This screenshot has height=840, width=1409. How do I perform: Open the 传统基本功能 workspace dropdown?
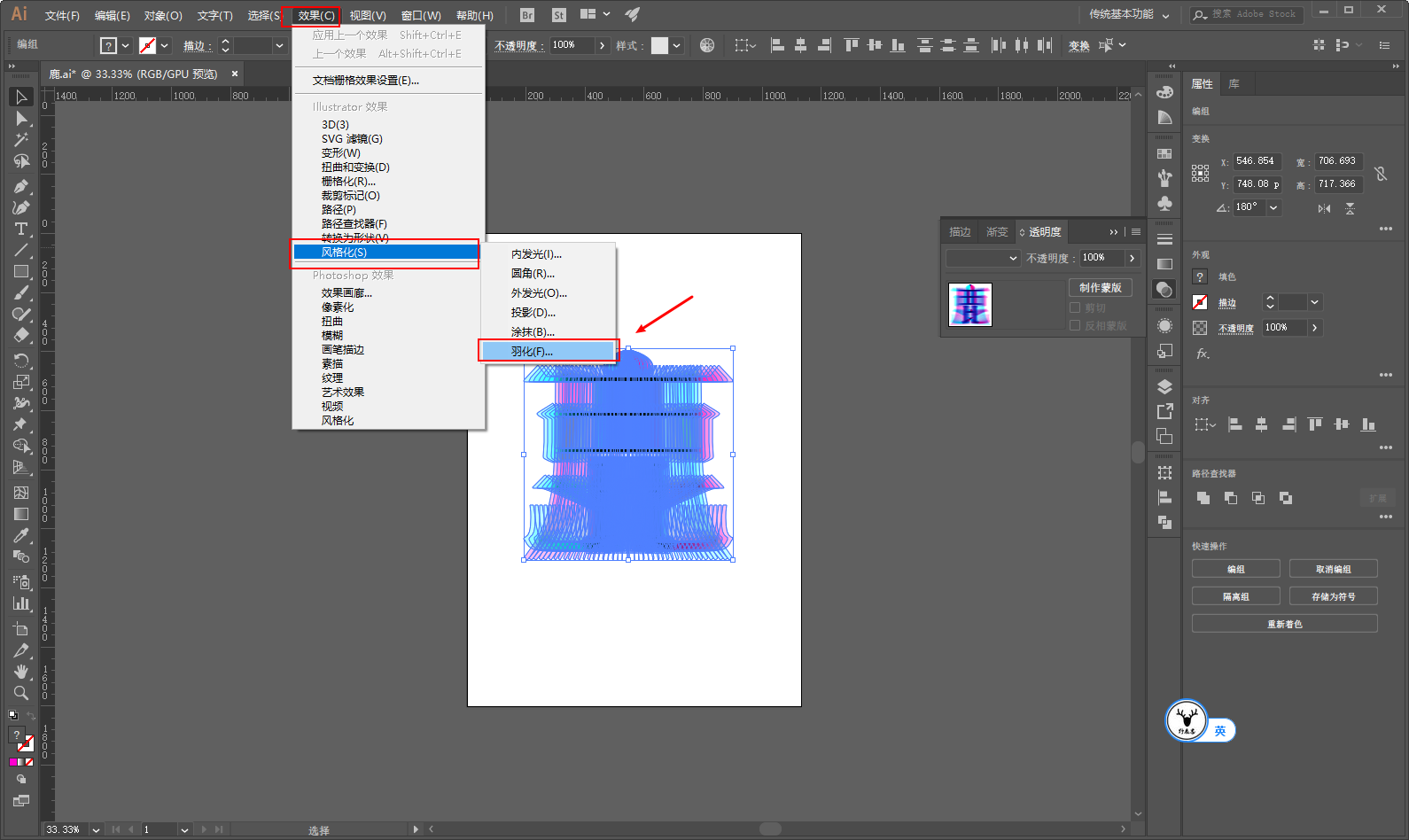[1129, 14]
